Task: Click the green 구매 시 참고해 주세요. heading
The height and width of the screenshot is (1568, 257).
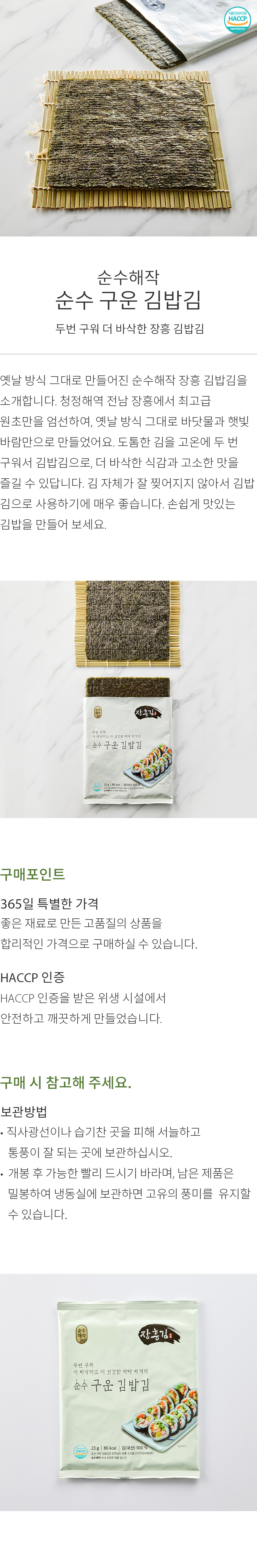Action: [66, 1082]
